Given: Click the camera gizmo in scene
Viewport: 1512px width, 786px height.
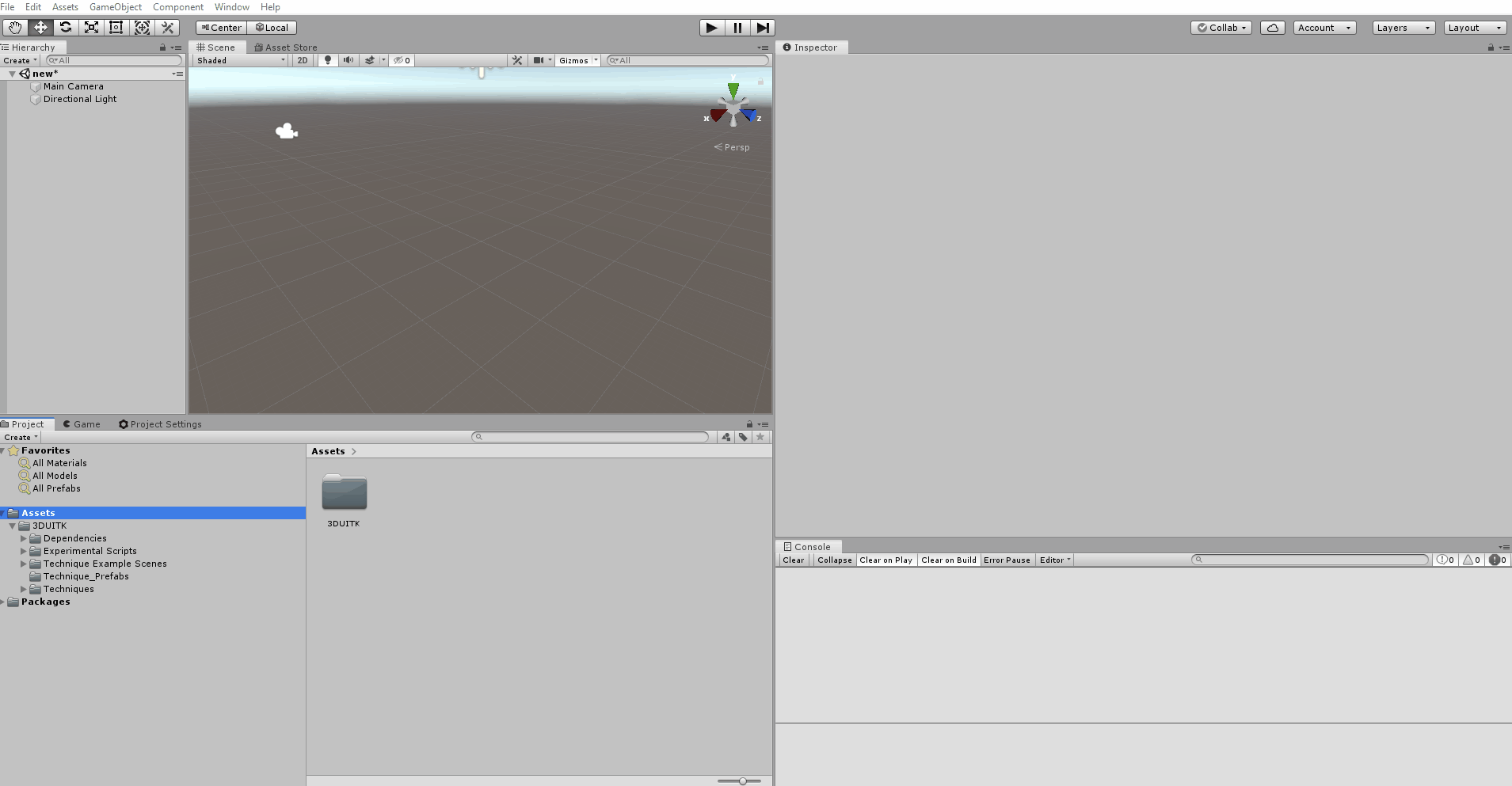Looking at the screenshot, I should tap(286, 131).
